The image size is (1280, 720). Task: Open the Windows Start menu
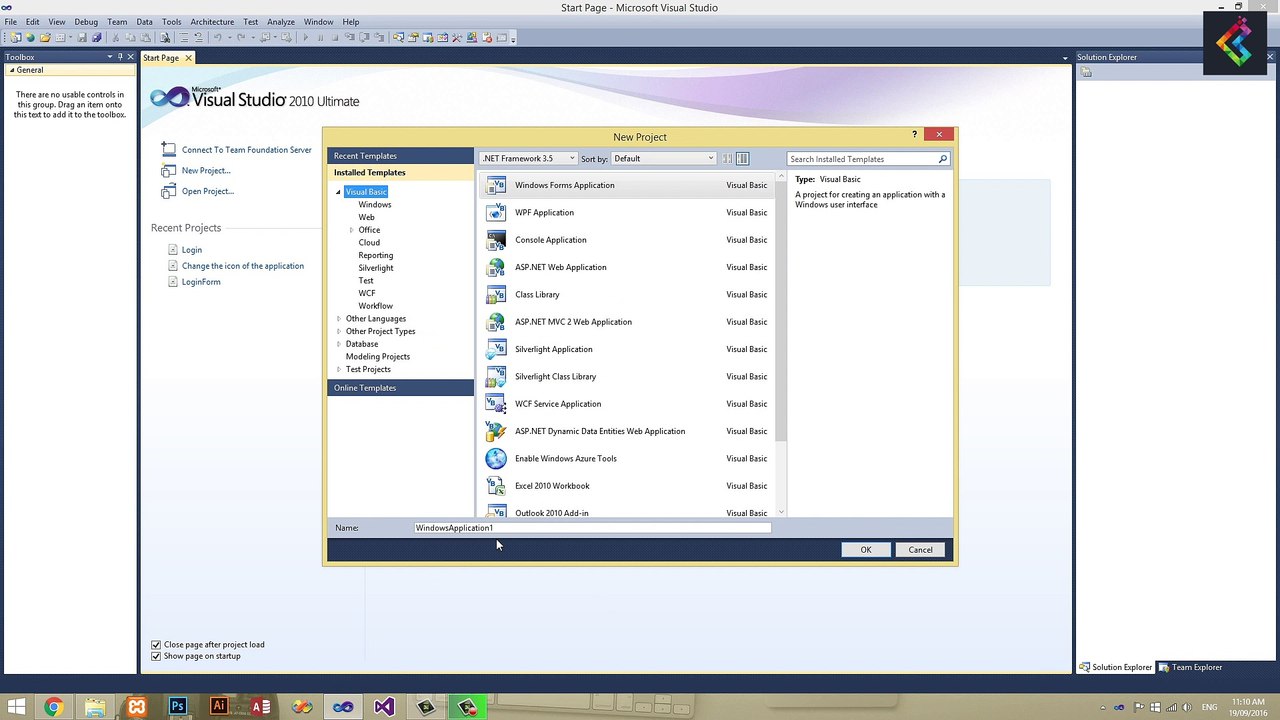[15, 707]
